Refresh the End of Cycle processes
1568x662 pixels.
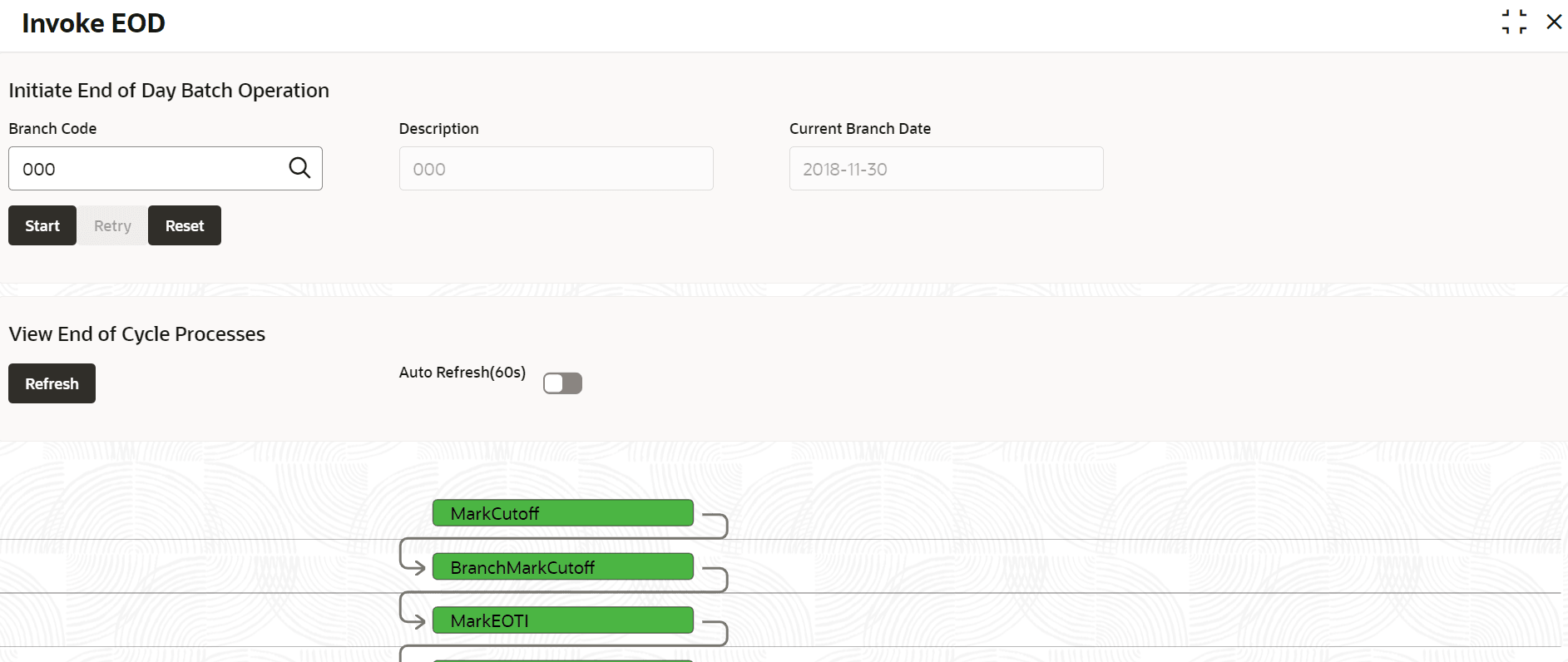[x=52, y=383]
